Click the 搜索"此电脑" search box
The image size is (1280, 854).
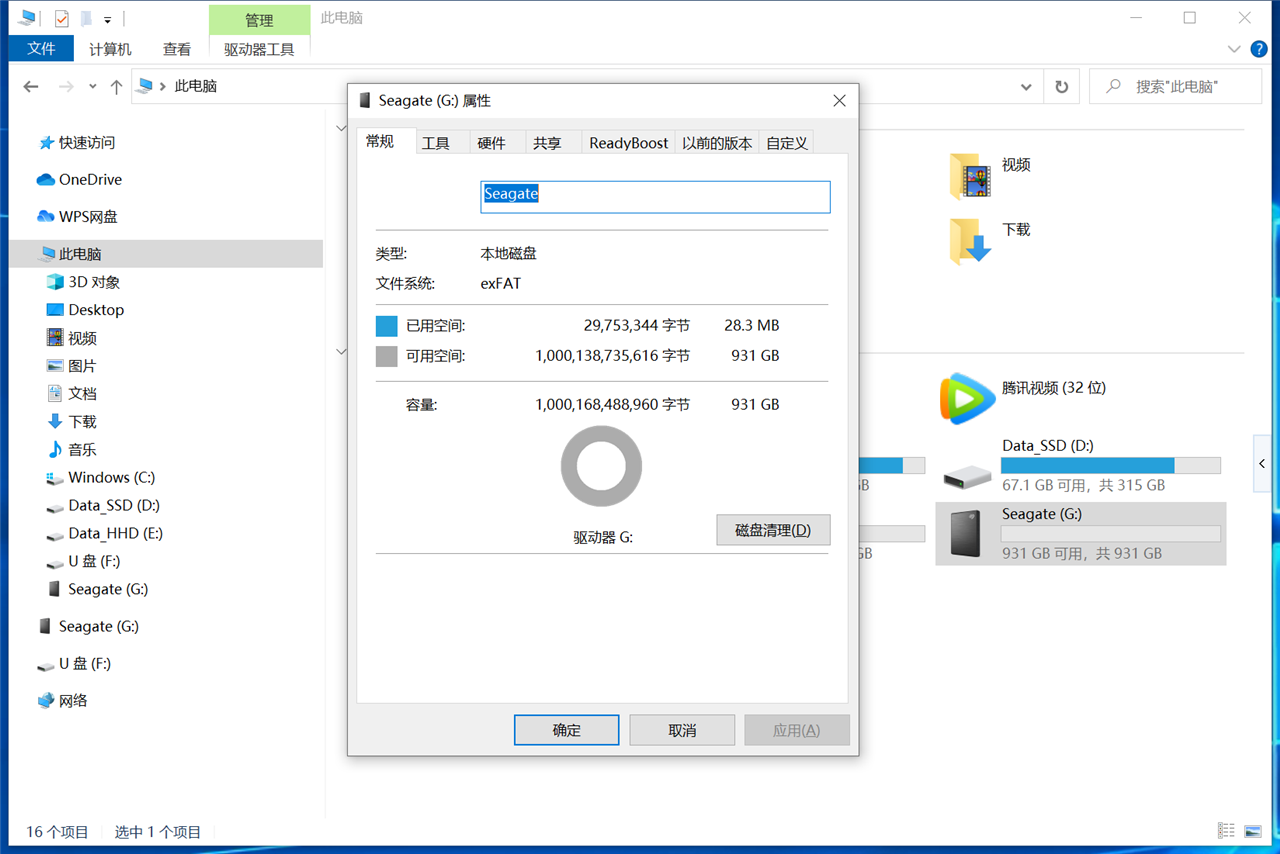[x=1175, y=87]
